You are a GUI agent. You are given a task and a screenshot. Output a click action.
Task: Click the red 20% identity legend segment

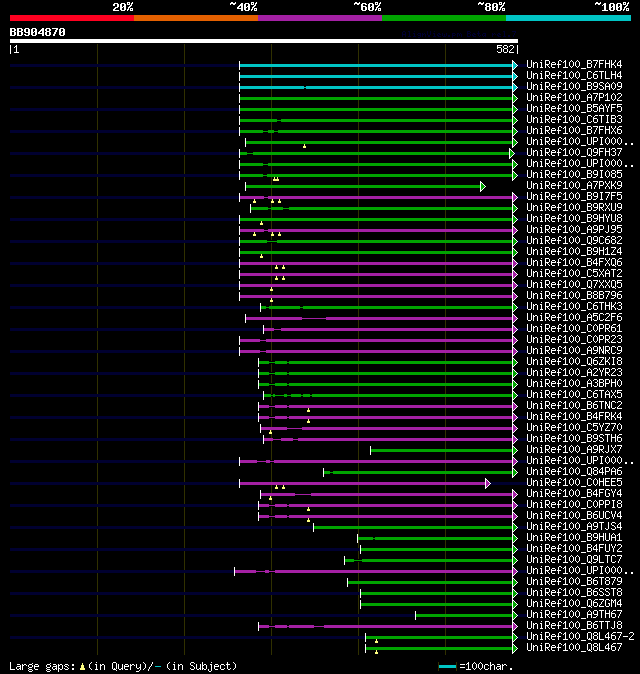(72, 18)
